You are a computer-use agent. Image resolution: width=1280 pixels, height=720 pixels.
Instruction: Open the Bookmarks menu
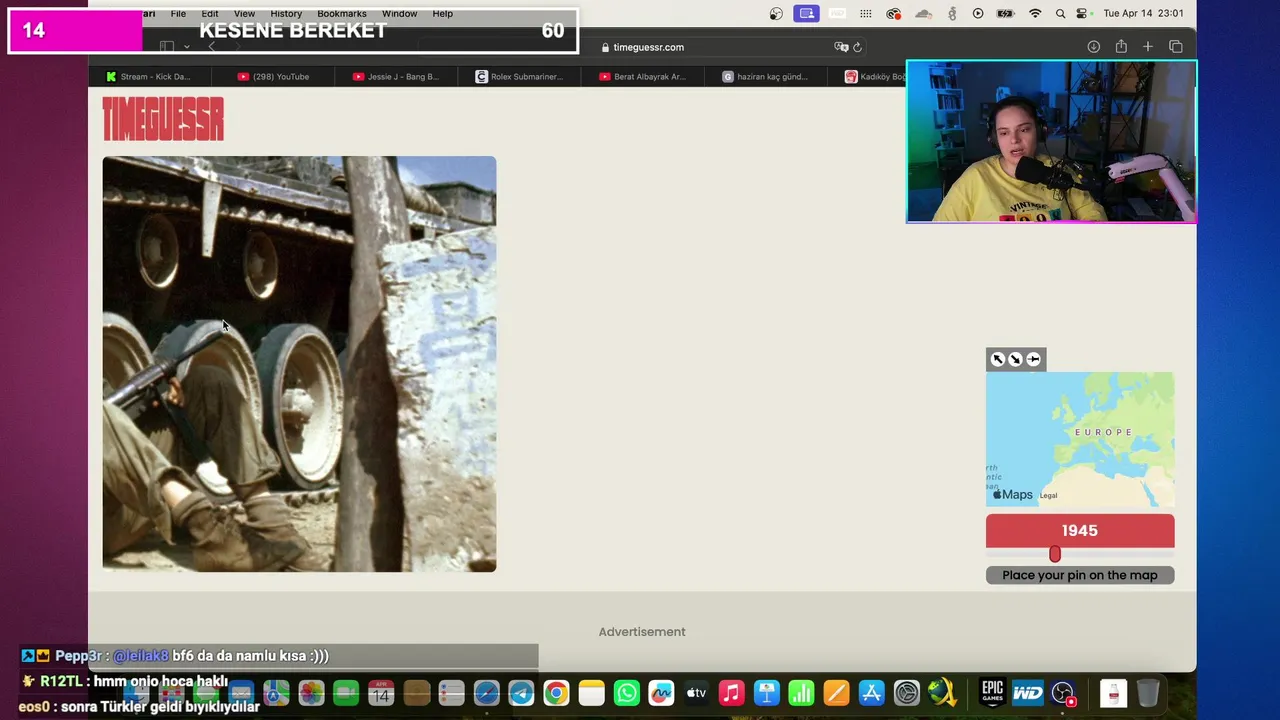[342, 14]
